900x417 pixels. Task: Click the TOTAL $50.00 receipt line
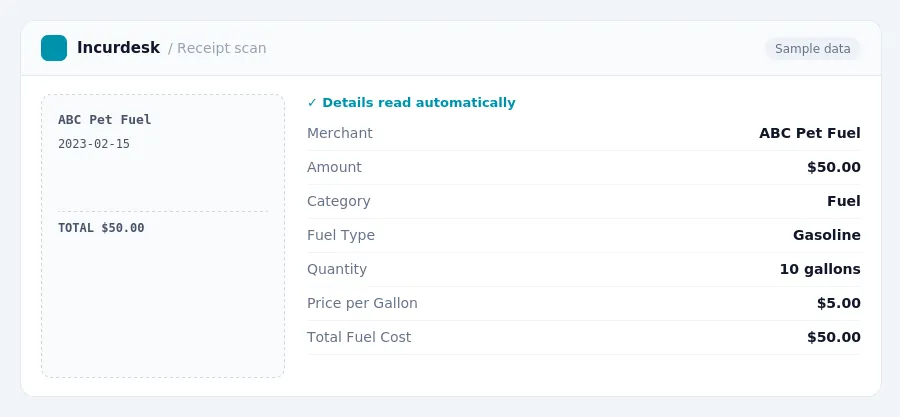click(x=101, y=228)
